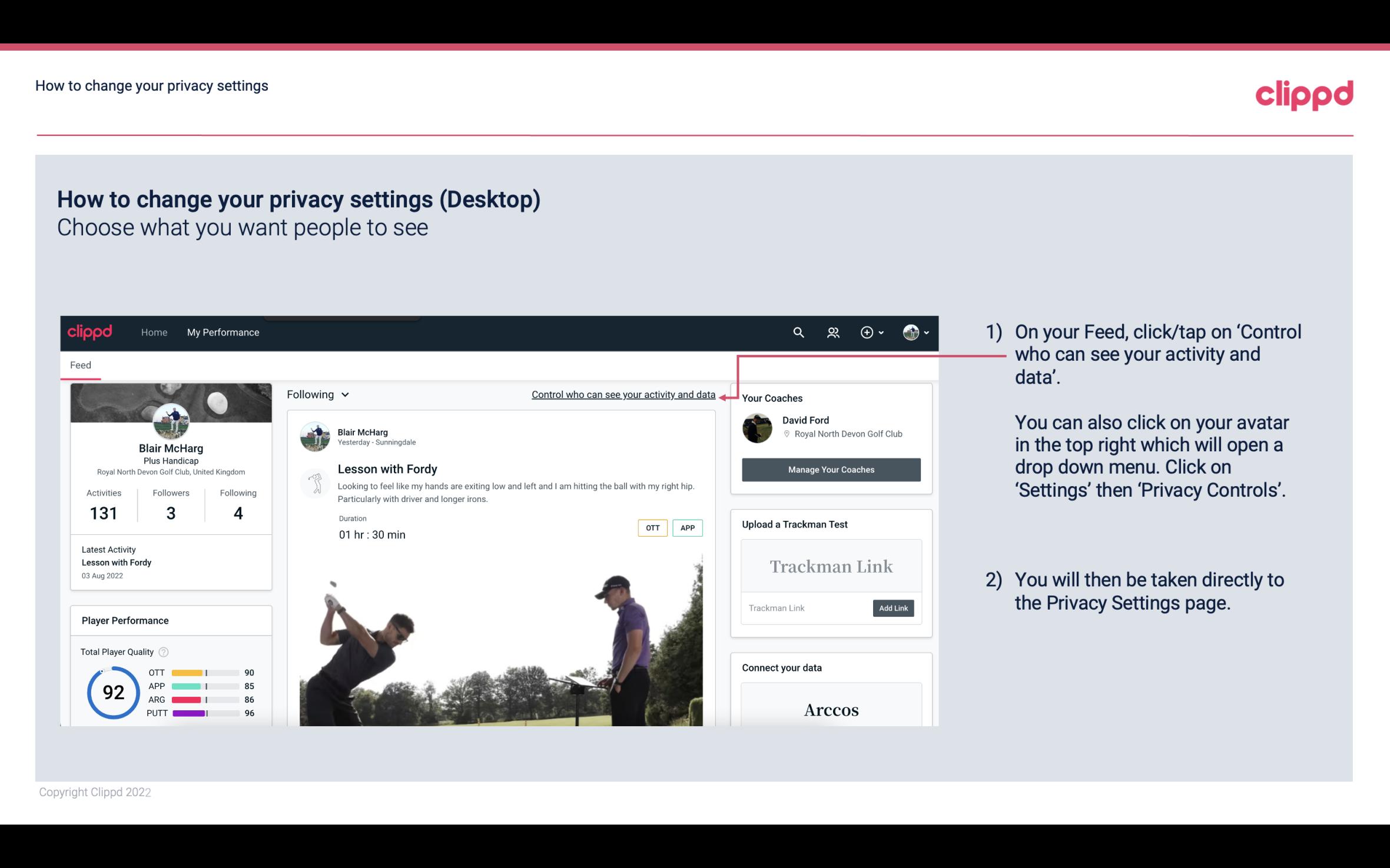Image resolution: width=1390 pixels, height=868 pixels.
Task: Toggle visibility of Feed panel
Action: pos(79,365)
